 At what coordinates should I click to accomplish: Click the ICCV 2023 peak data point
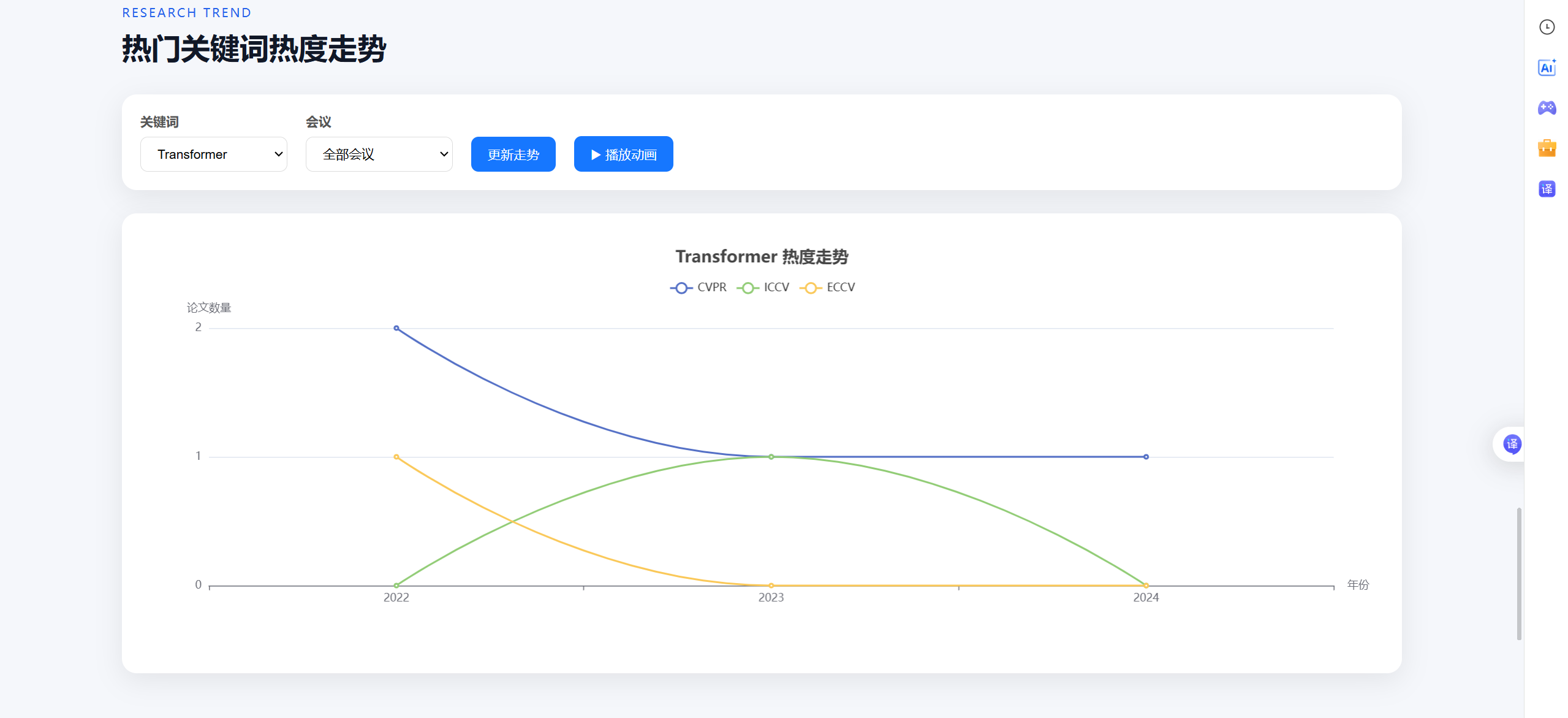click(x=771, y=457)
